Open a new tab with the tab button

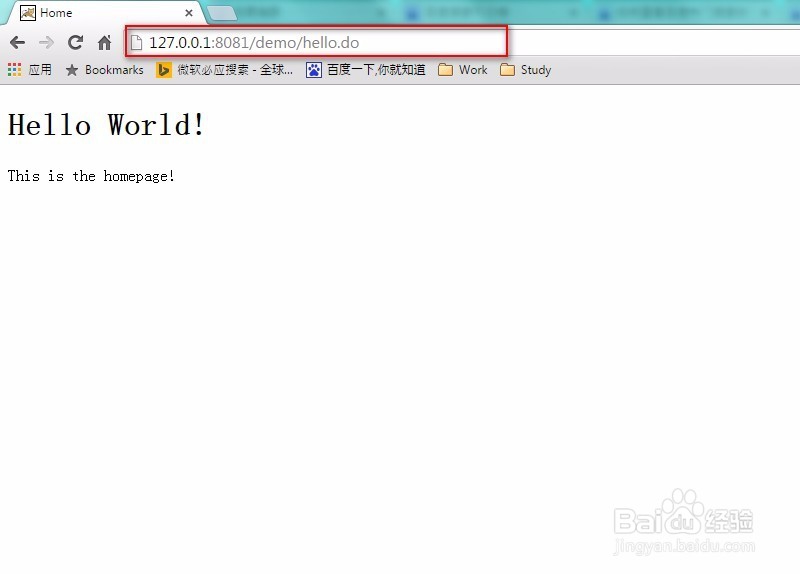tap(222, 13)
